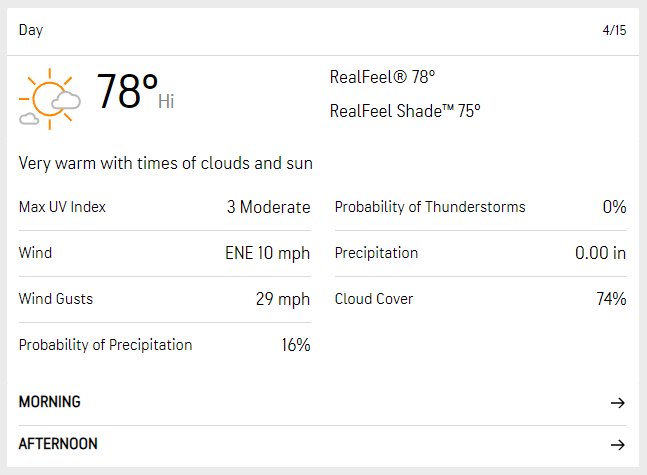Click the 4/15 date label

coord(614,30)
